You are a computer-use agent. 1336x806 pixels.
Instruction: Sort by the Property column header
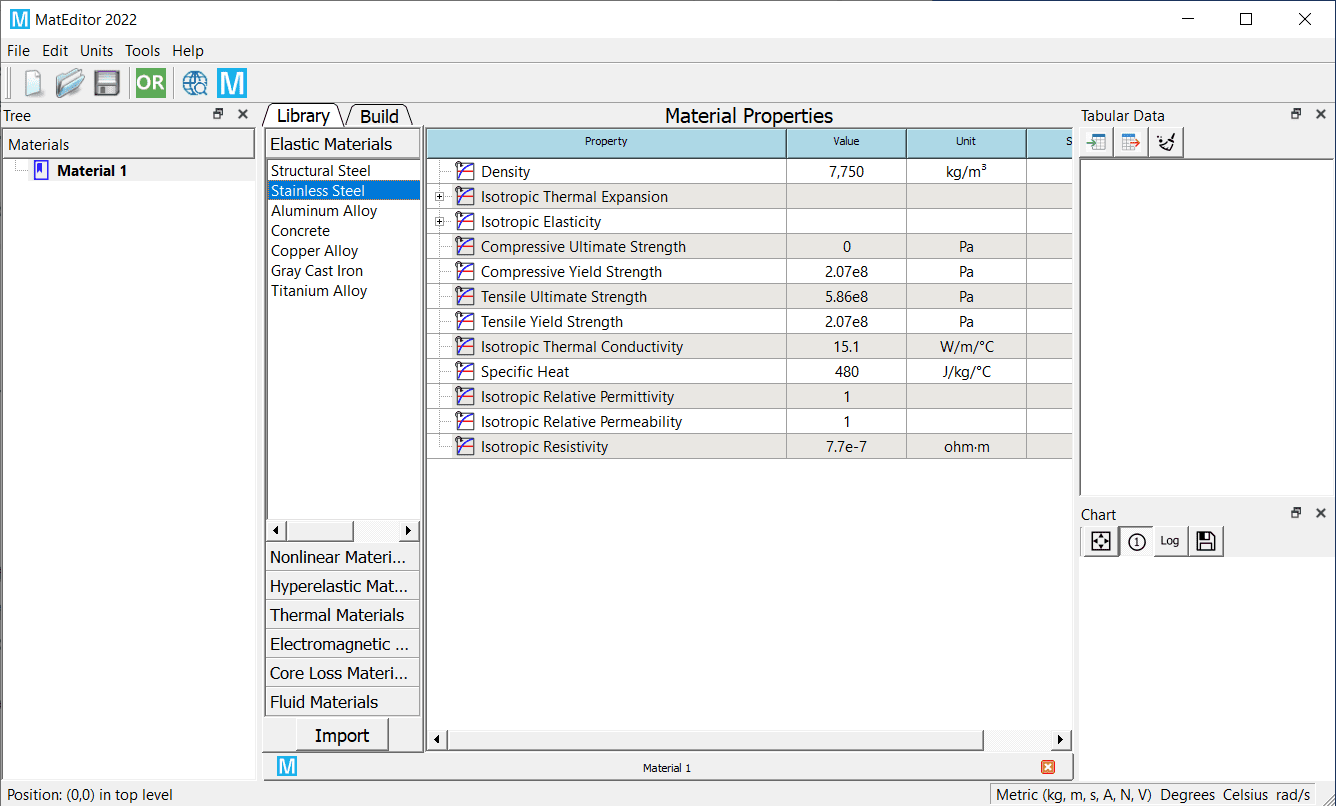pyautogui.click(x=606, y=142)
